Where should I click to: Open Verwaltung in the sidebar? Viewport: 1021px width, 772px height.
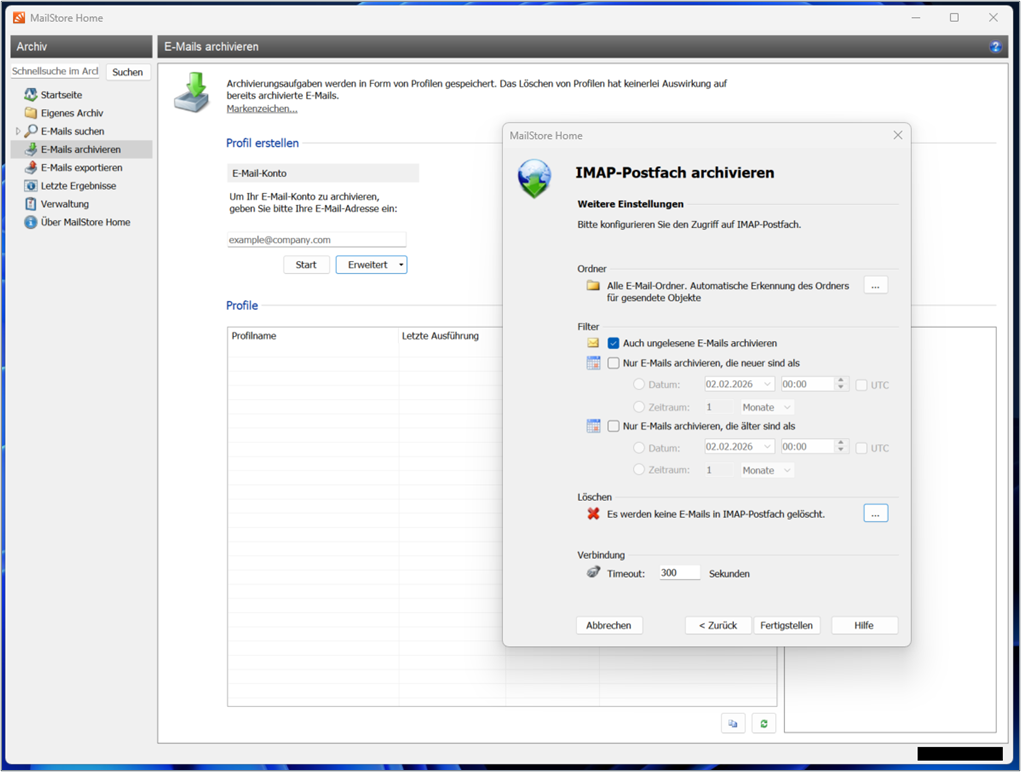64,204
